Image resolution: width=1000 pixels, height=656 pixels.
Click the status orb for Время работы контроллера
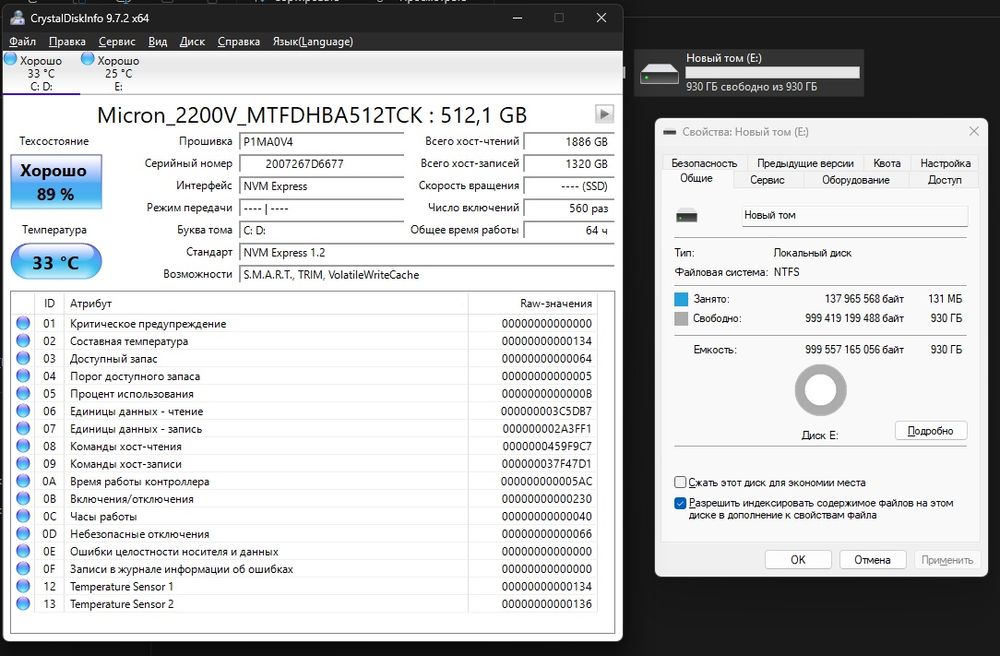(23, 481)
